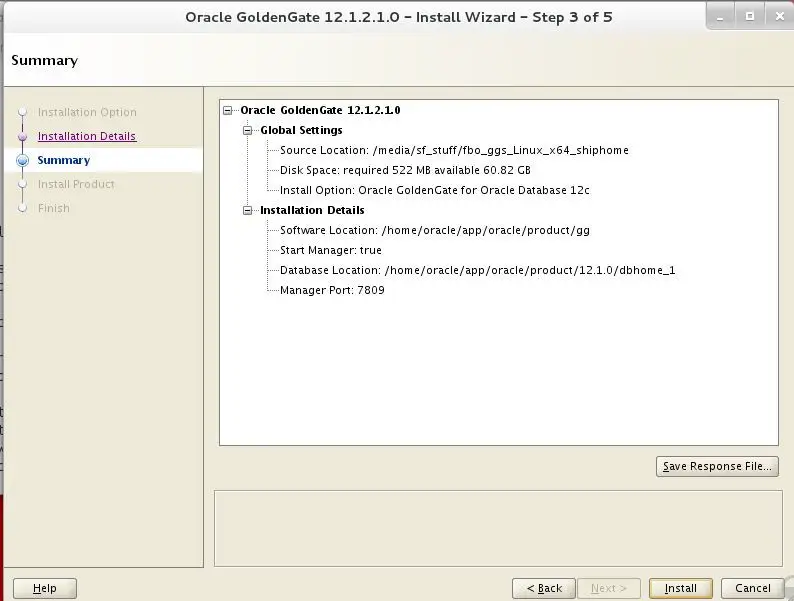
Task: Click the Summary step bullet icon
Action: click(x=22, y=161)
